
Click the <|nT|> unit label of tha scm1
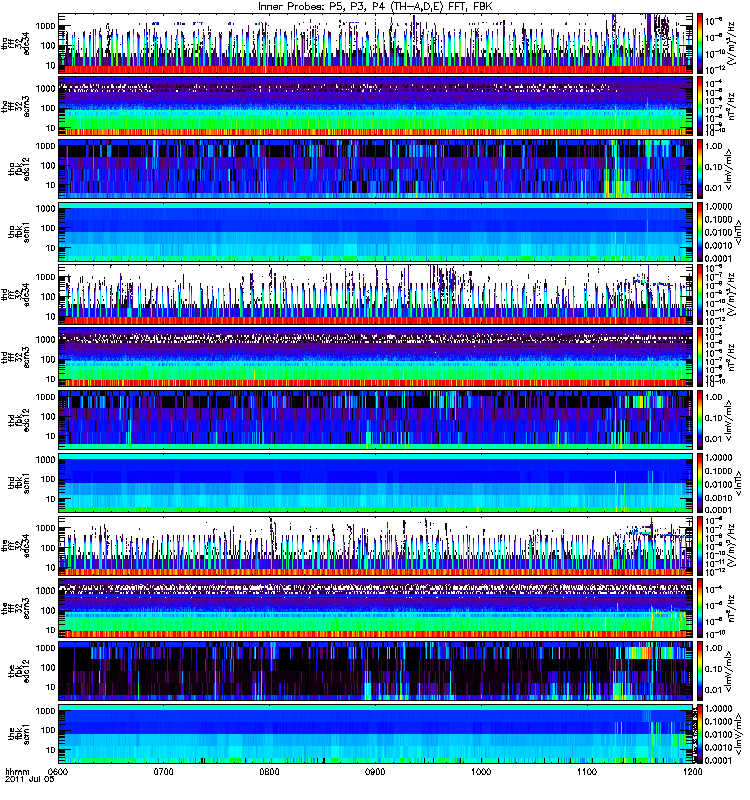coord(737,232)
